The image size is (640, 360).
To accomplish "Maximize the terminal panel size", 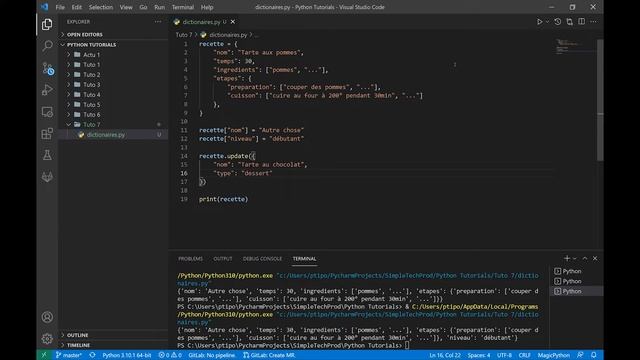I will tap(585, 258).
